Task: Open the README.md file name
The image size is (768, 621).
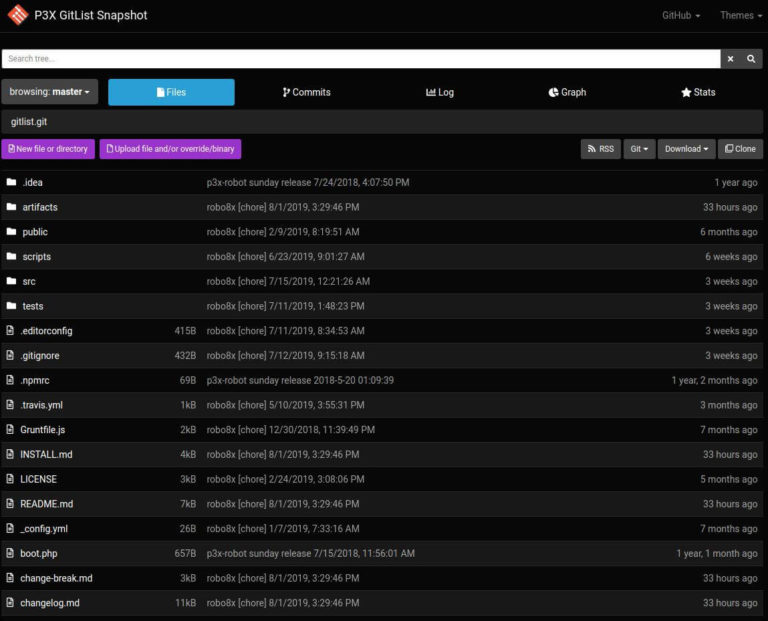Action: [47, 504]
